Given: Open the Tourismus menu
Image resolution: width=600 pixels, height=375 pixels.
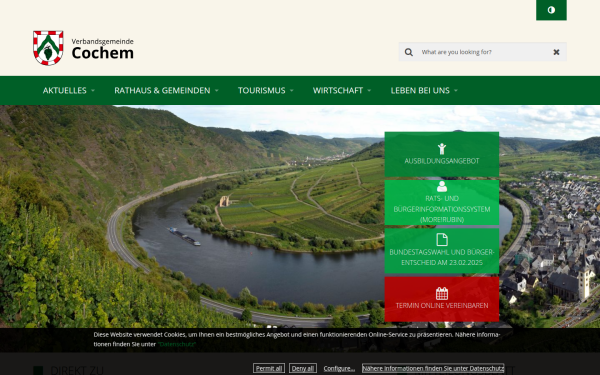Looking at the screenshot, I should (262, 90).
